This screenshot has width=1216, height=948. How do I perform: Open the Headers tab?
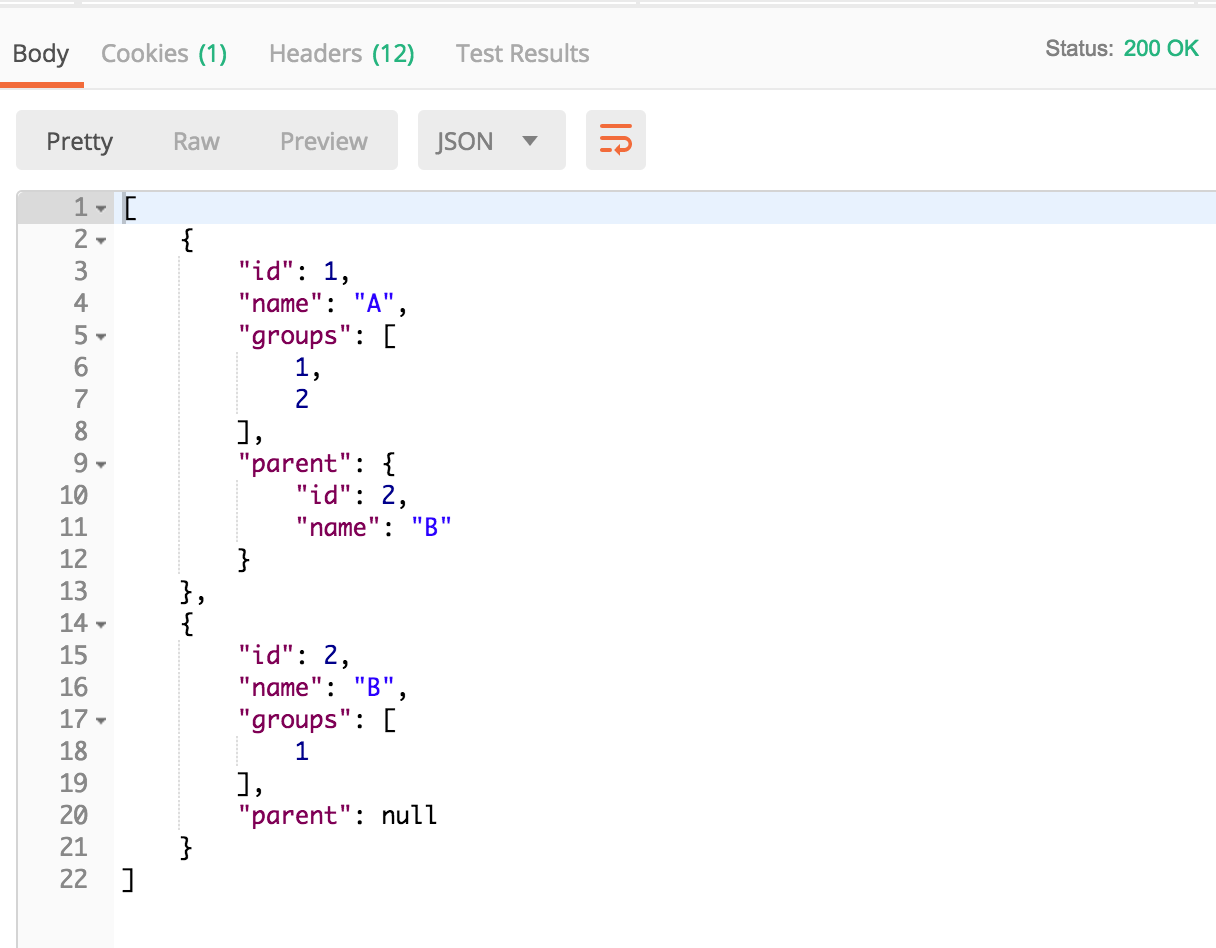[x=341, y=53]
